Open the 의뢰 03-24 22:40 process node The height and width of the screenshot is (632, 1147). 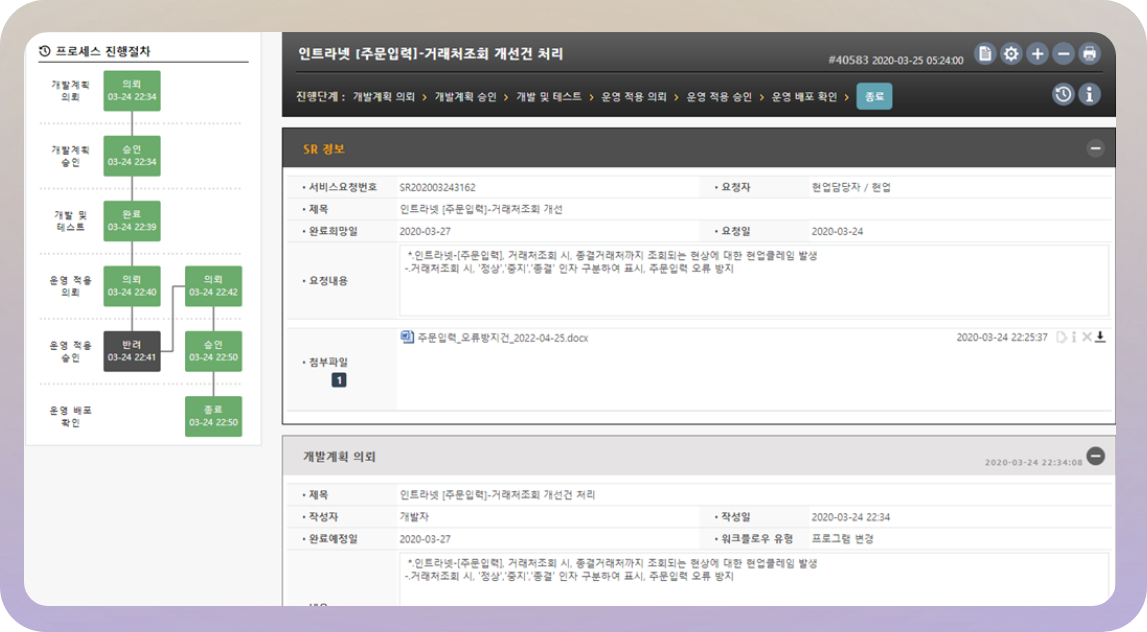(x=132, y=286)
